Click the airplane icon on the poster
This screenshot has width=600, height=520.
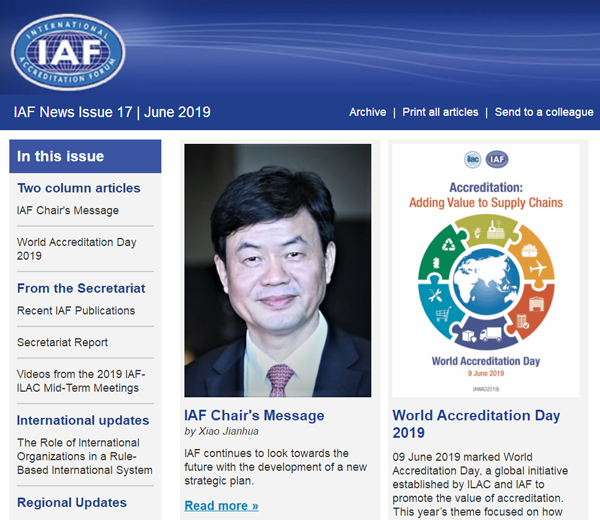(538, 267)
